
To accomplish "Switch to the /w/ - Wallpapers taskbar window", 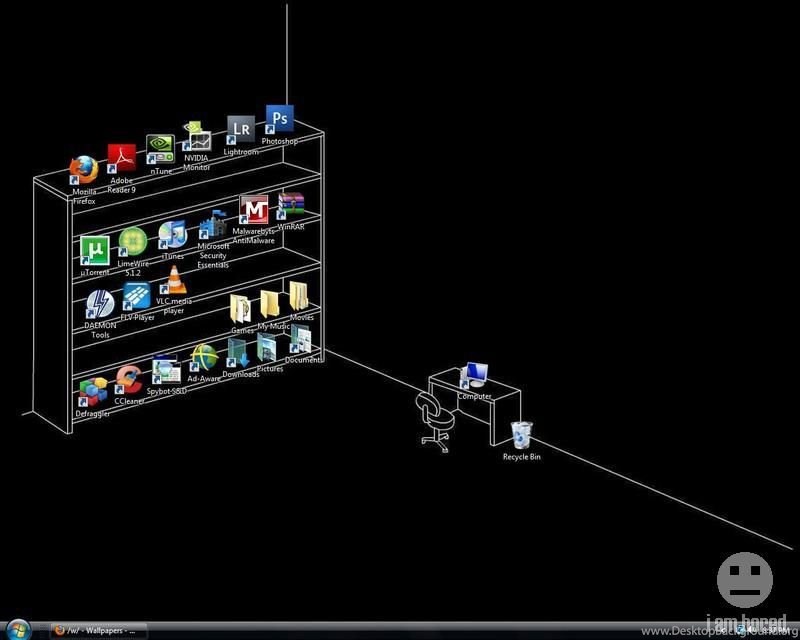I will click(99, 631).
